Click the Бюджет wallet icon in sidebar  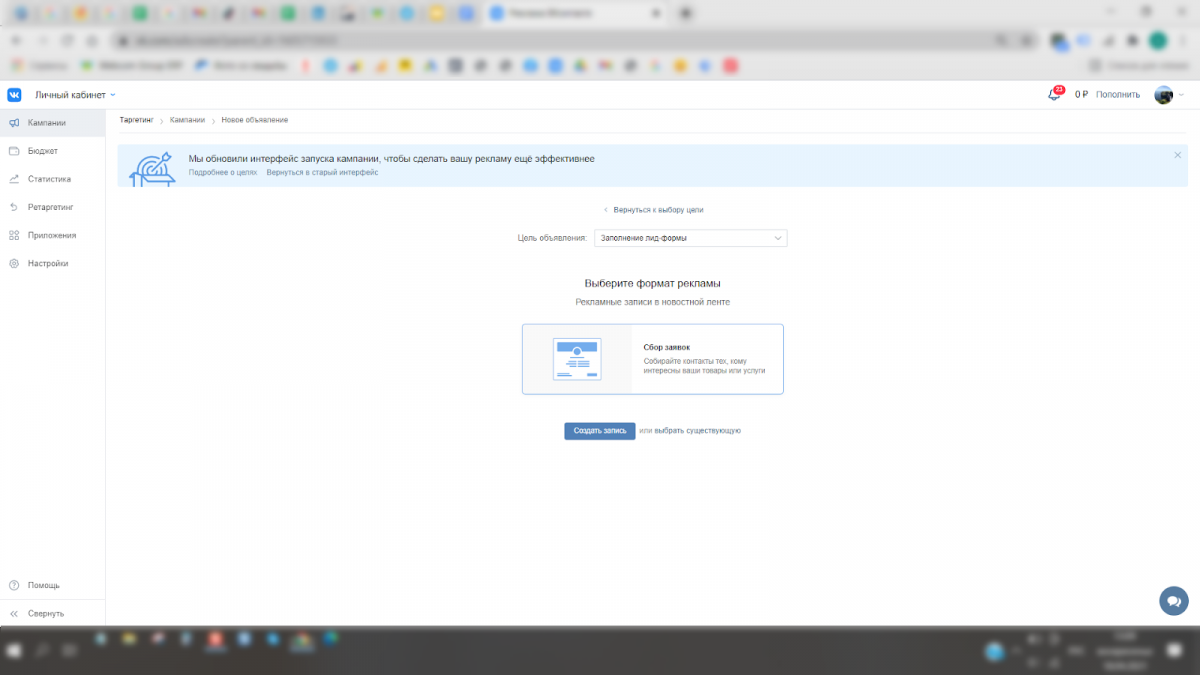coord(14,151)
